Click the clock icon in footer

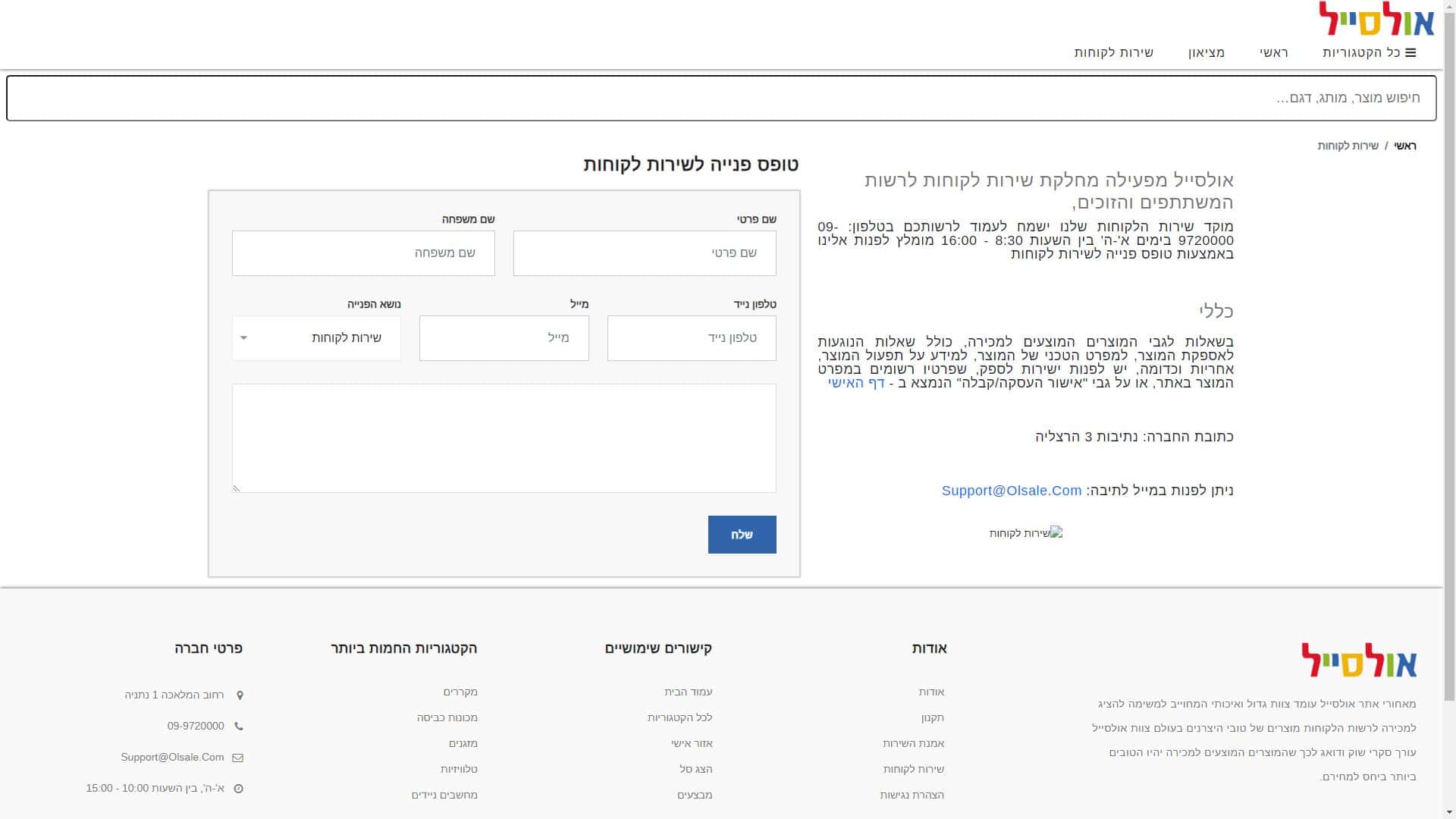(x=238, y=789)
